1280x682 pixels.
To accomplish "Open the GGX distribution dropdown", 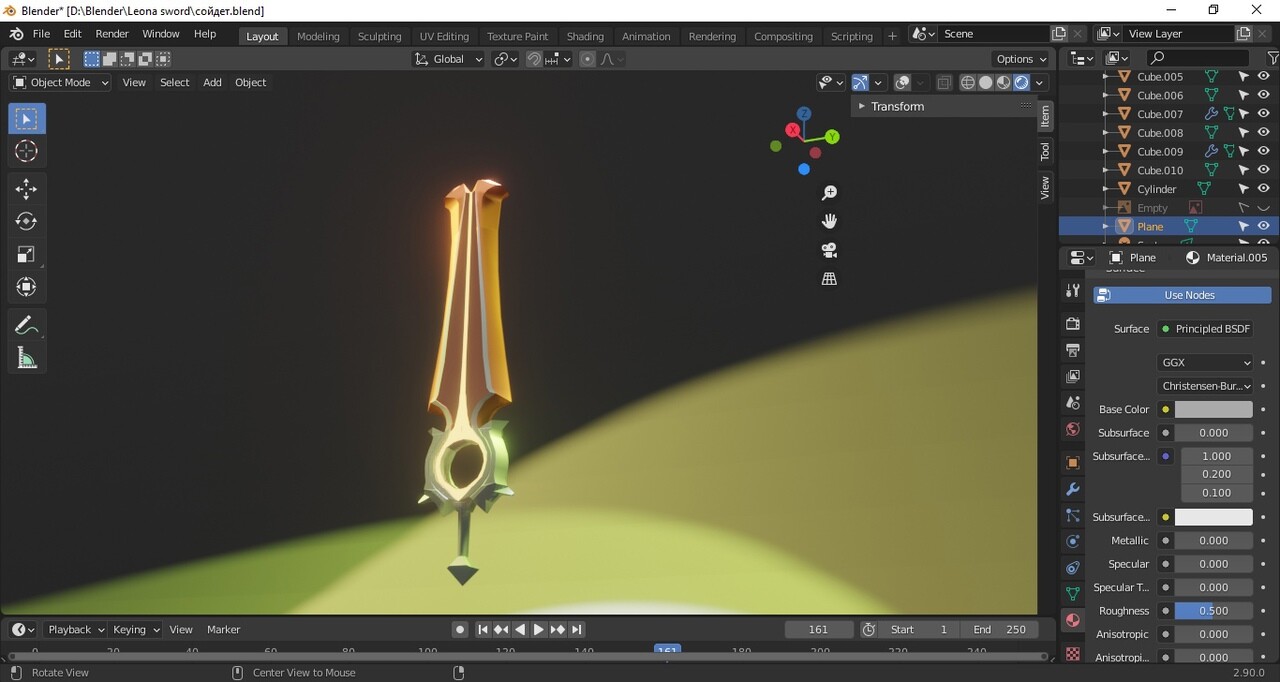I will [1205, 363].
